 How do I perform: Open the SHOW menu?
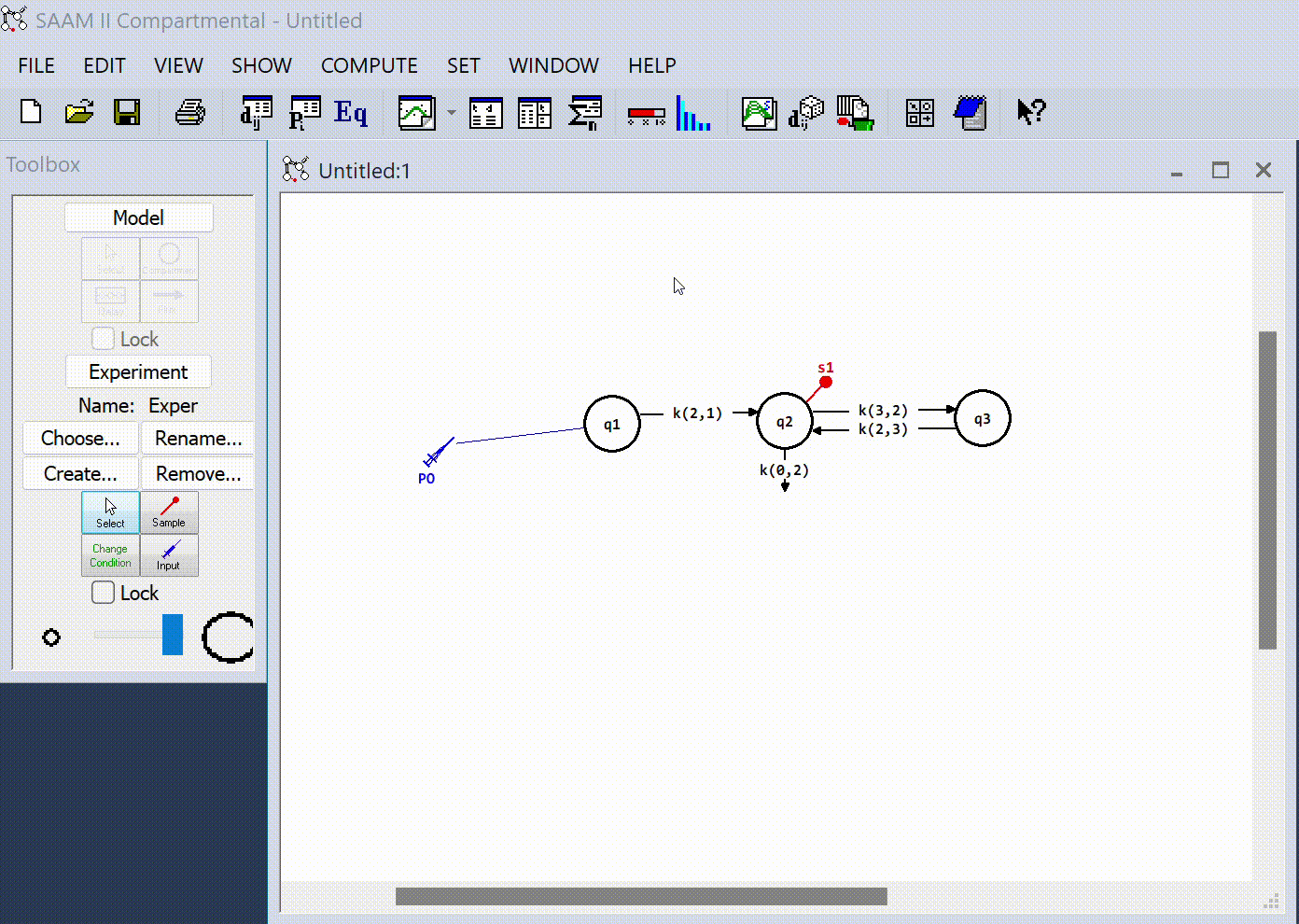tap(261, 65)
